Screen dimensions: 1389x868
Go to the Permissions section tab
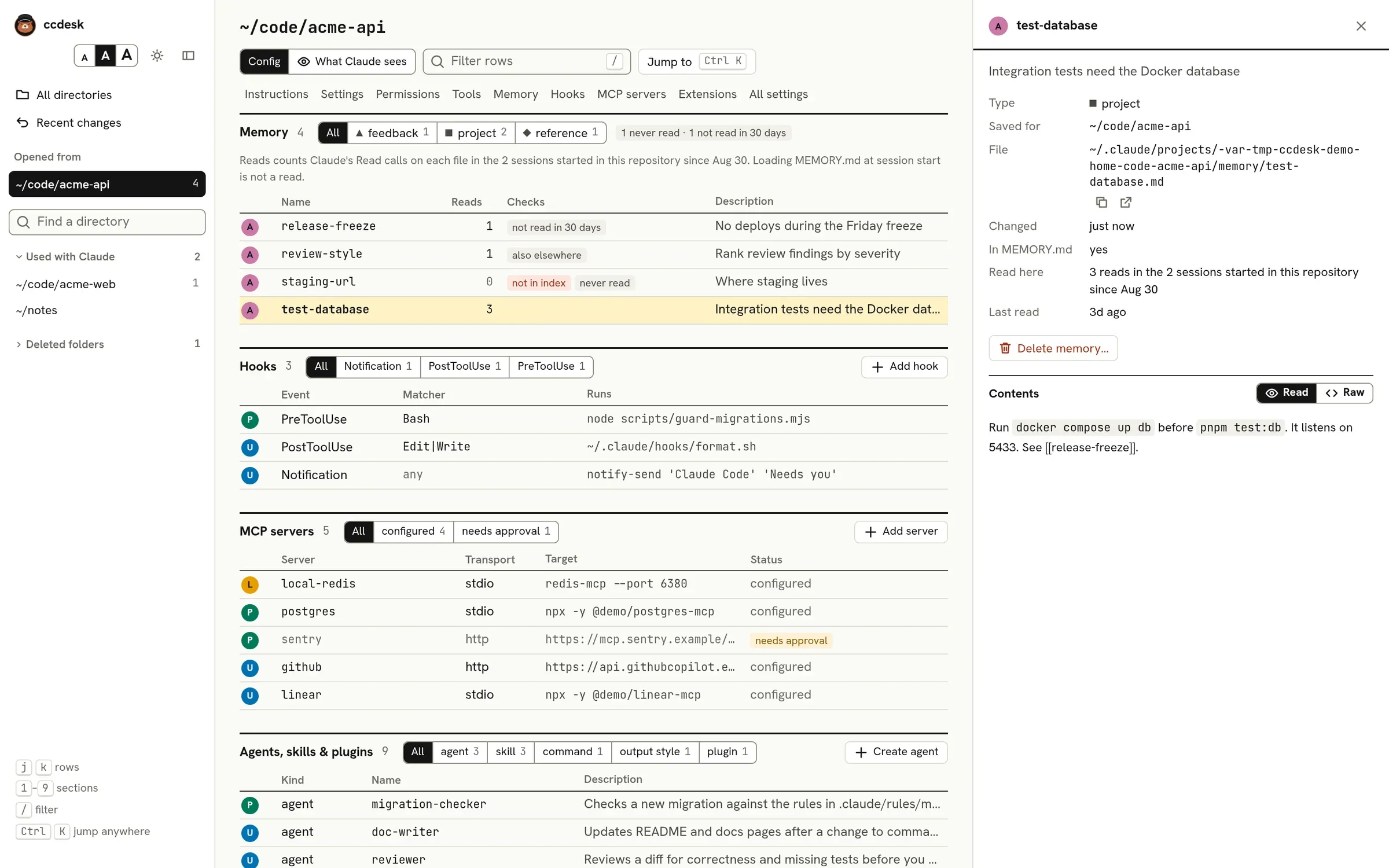[407, 94]
